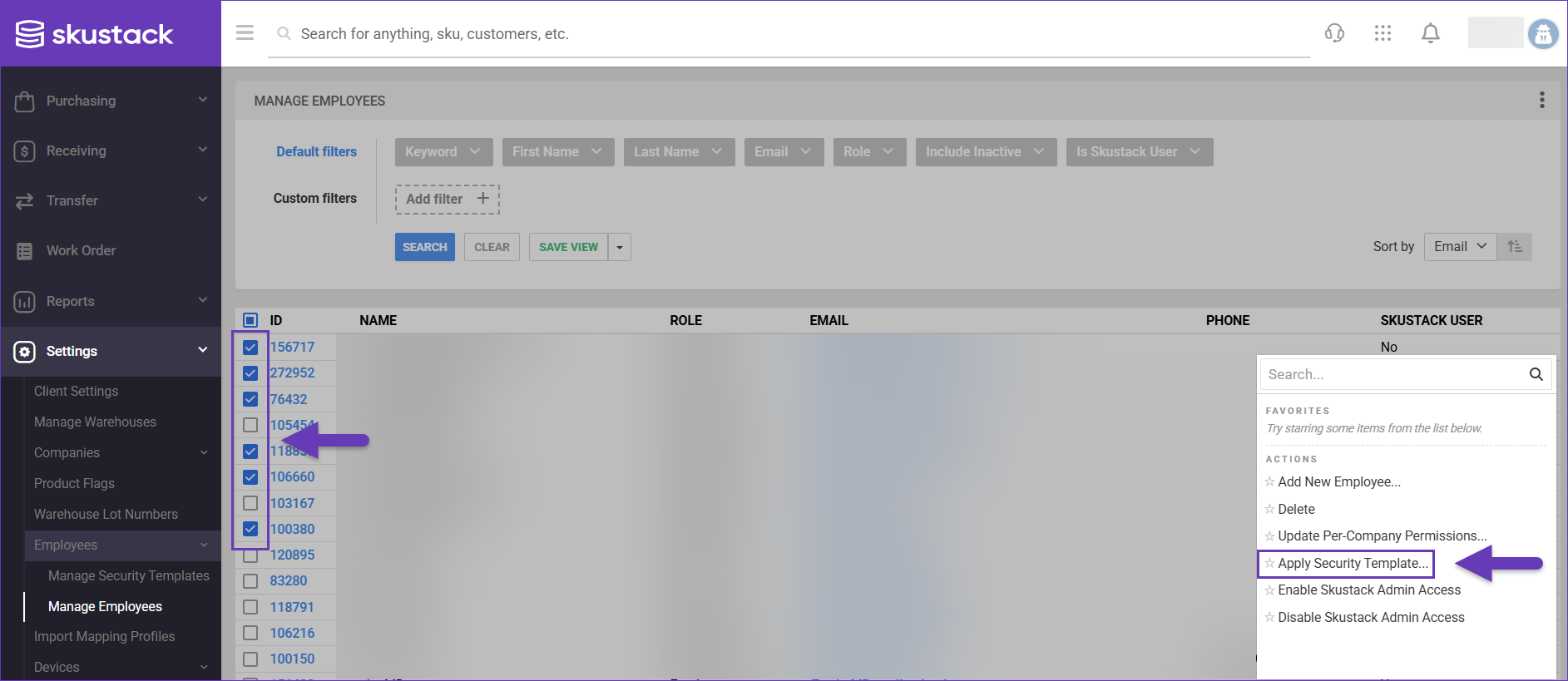
Task: Click the search magnifier in actions panel
Action: coord(1536,374)
